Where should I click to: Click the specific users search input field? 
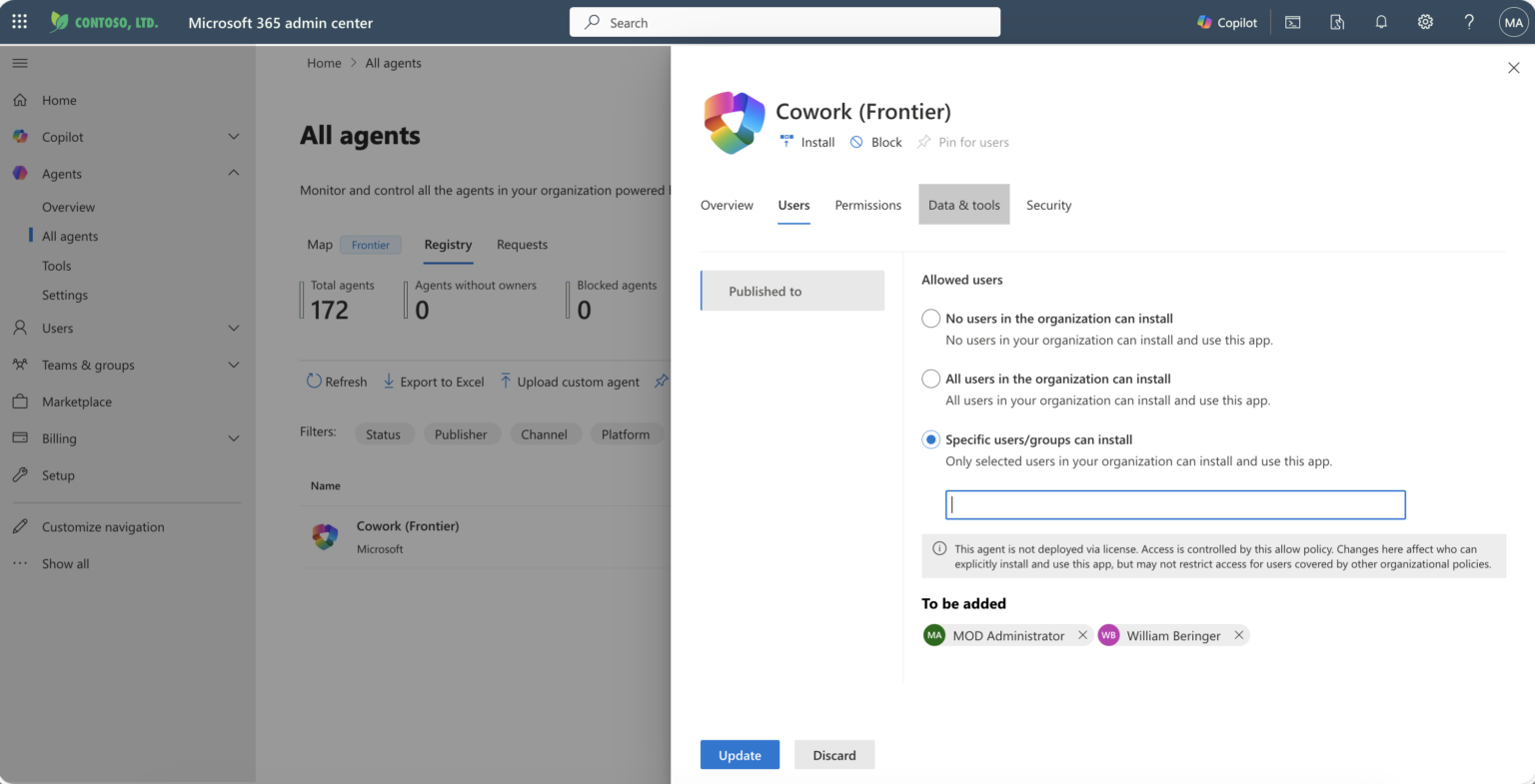point(1175,504)
